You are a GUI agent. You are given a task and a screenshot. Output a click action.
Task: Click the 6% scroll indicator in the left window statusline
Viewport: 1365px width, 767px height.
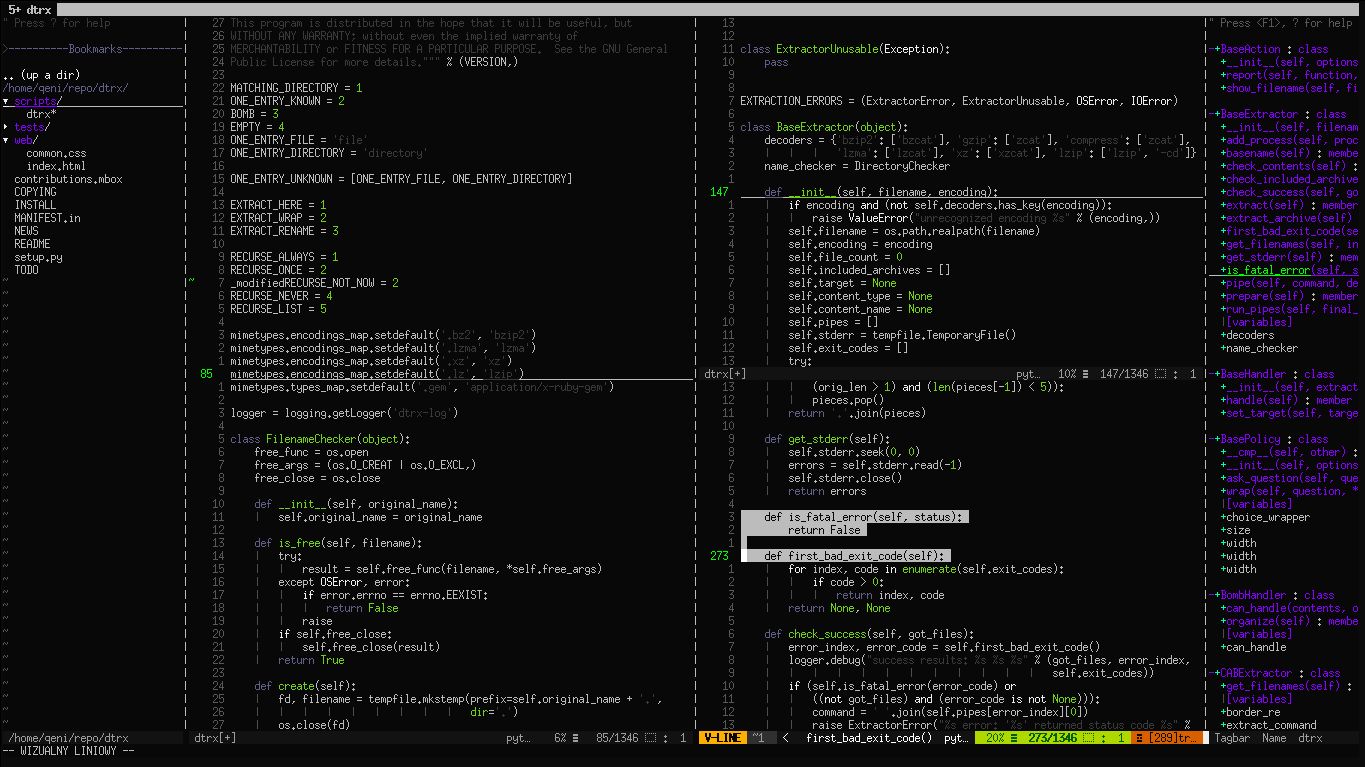click(x=560, y=738)
